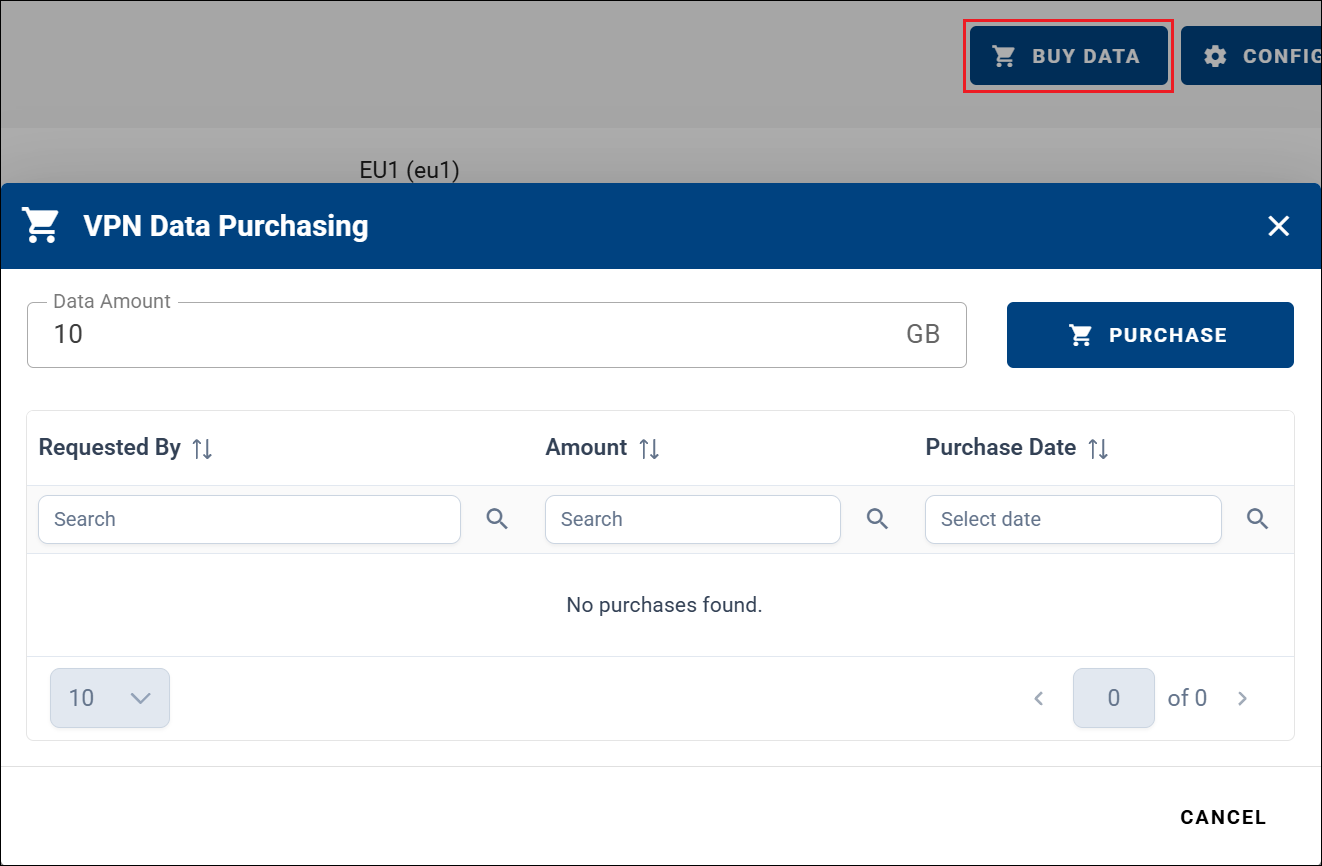Click the CANCEL button
The width and height of the screenshot is (1322, 866).
pyautogui.click(x=1223, y=817)
